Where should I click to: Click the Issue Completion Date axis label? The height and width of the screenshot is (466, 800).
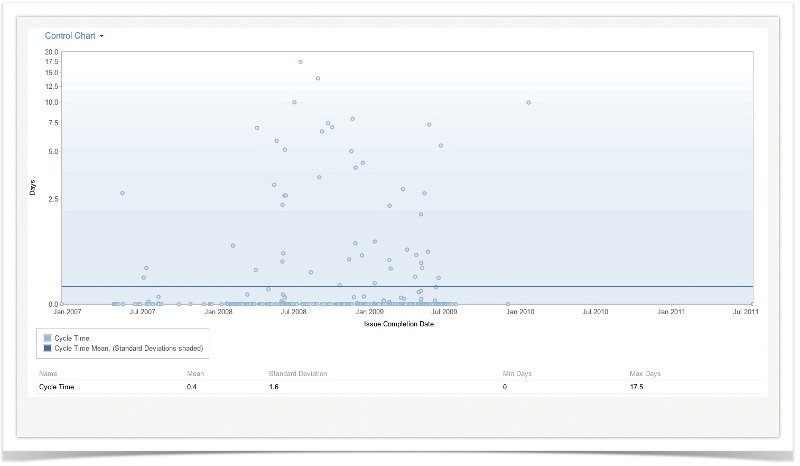coord(393,324)
